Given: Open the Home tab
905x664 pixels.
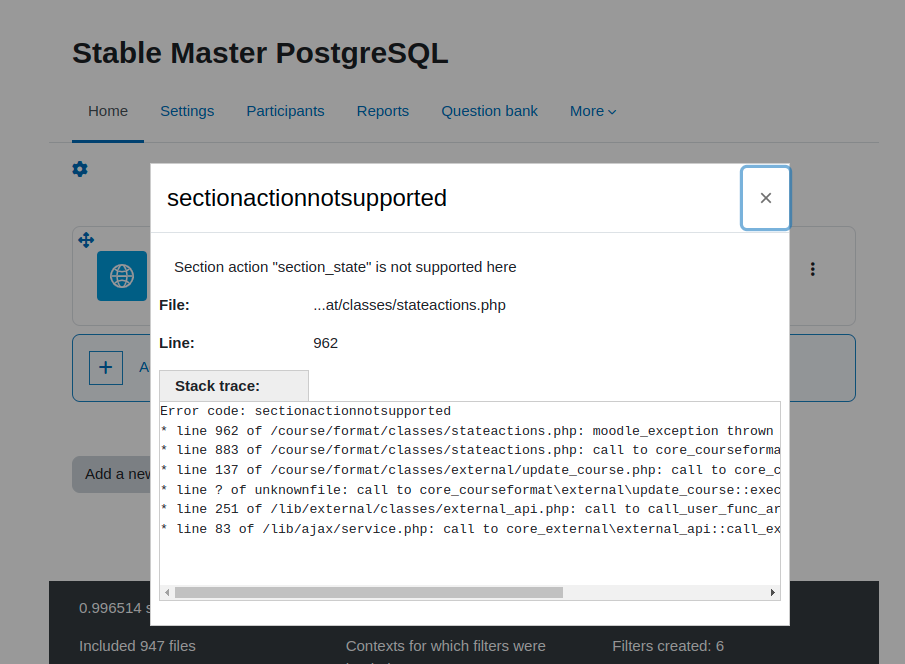Looking at the screenshot, I should [108, 111].
